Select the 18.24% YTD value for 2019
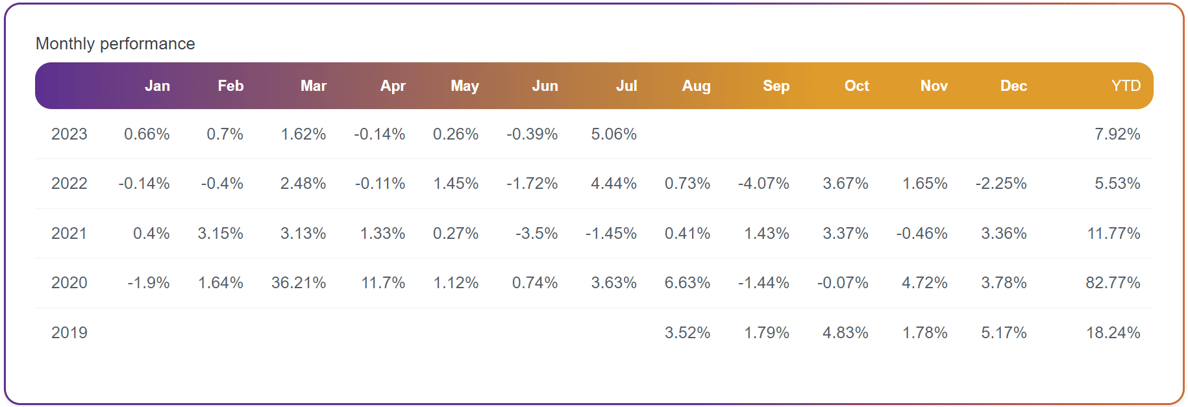The image size is (1188, 407). [1115, 333]
